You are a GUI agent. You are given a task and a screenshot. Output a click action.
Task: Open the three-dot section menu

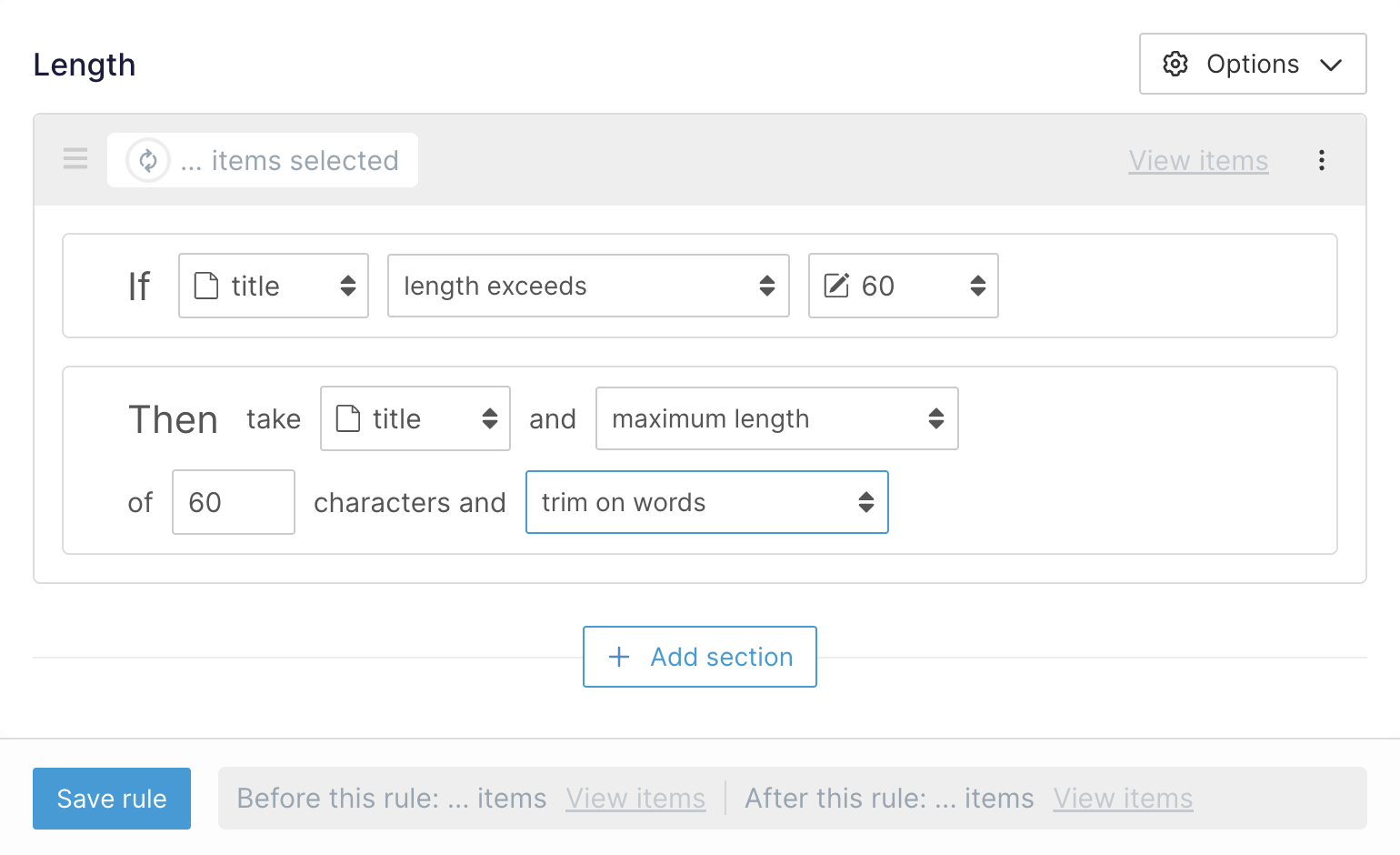tap(1321, 161)
